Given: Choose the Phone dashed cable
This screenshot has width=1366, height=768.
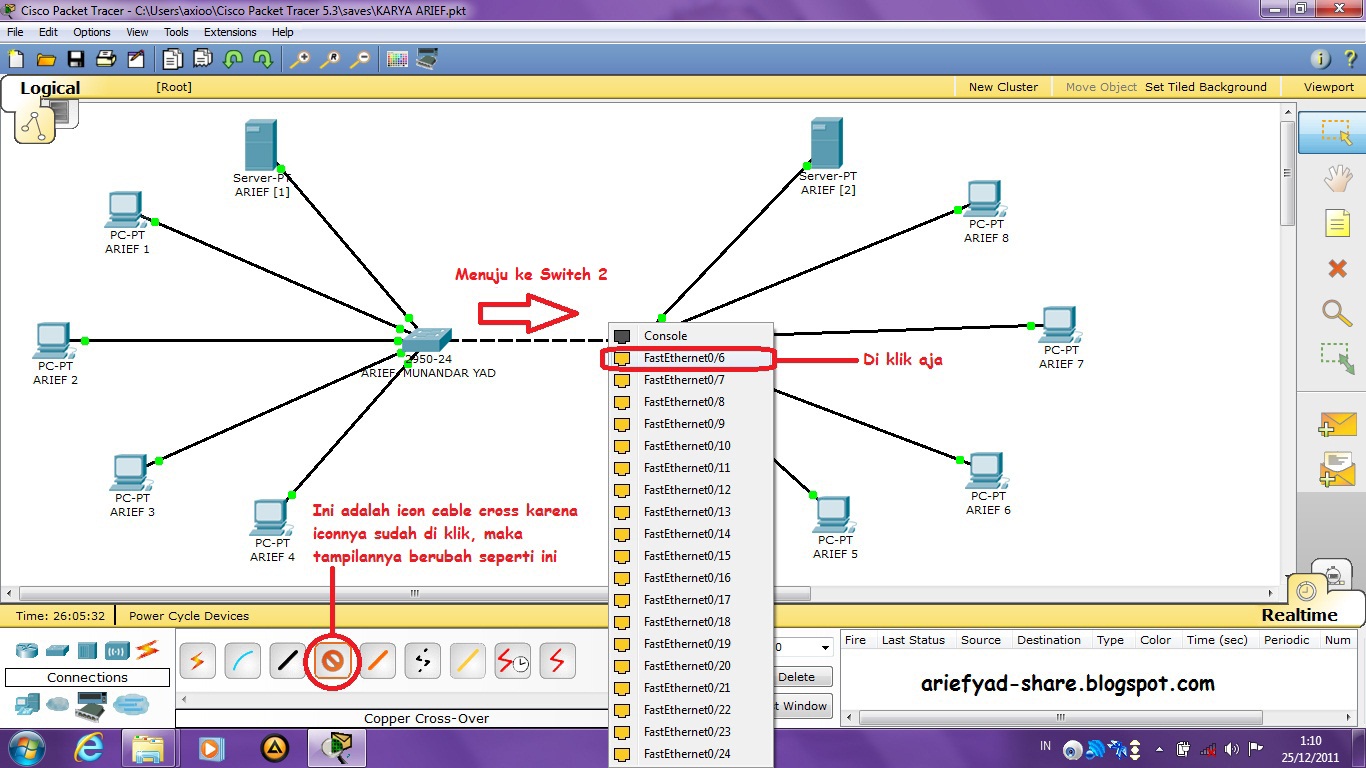Looking at the screenshot, I should pyautogui.click(x=422, y=660).
